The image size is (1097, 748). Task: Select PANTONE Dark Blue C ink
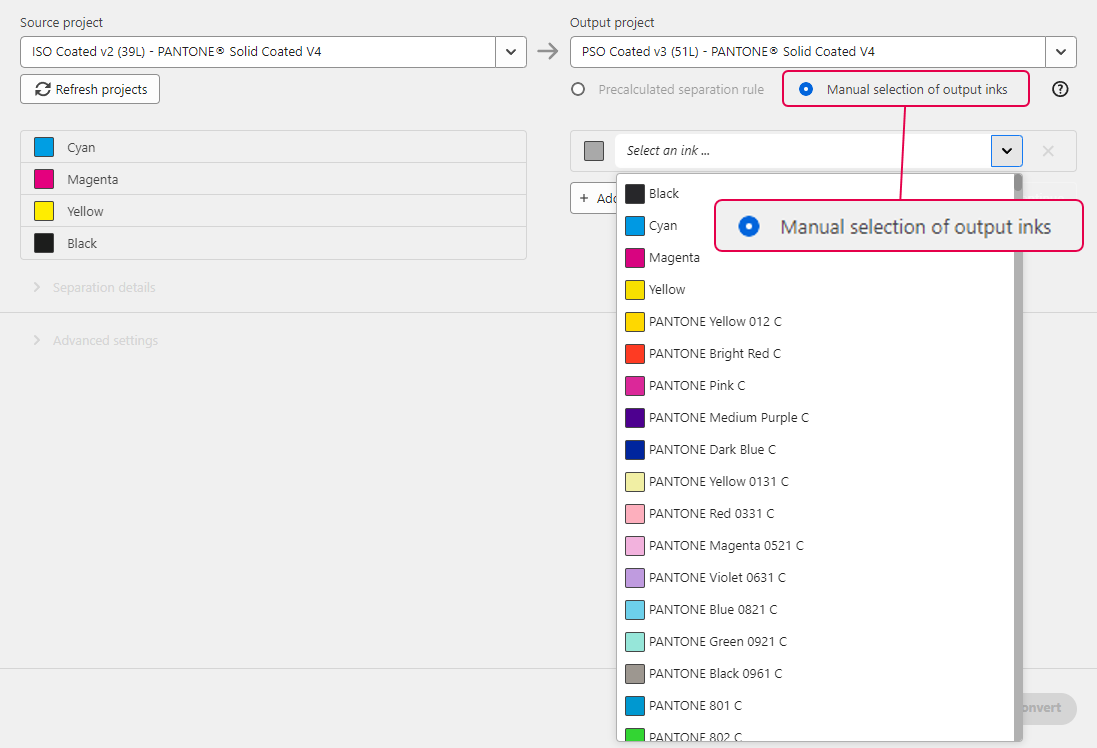[816, 450]
